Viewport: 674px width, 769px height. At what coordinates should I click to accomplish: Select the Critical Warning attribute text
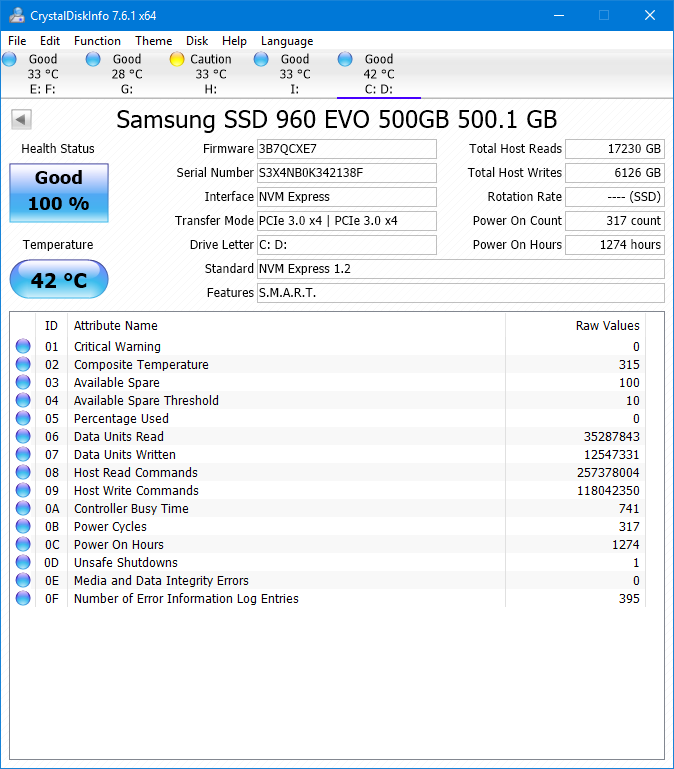tap(117, 347)
